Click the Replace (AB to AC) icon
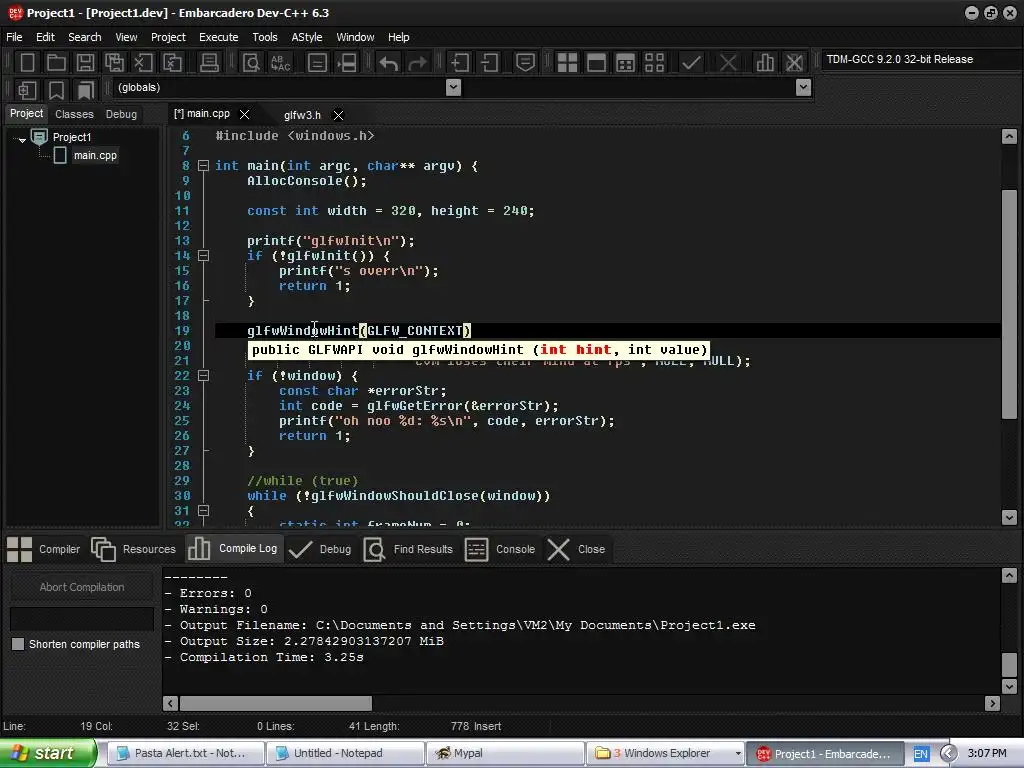 (x=280, y=63)
